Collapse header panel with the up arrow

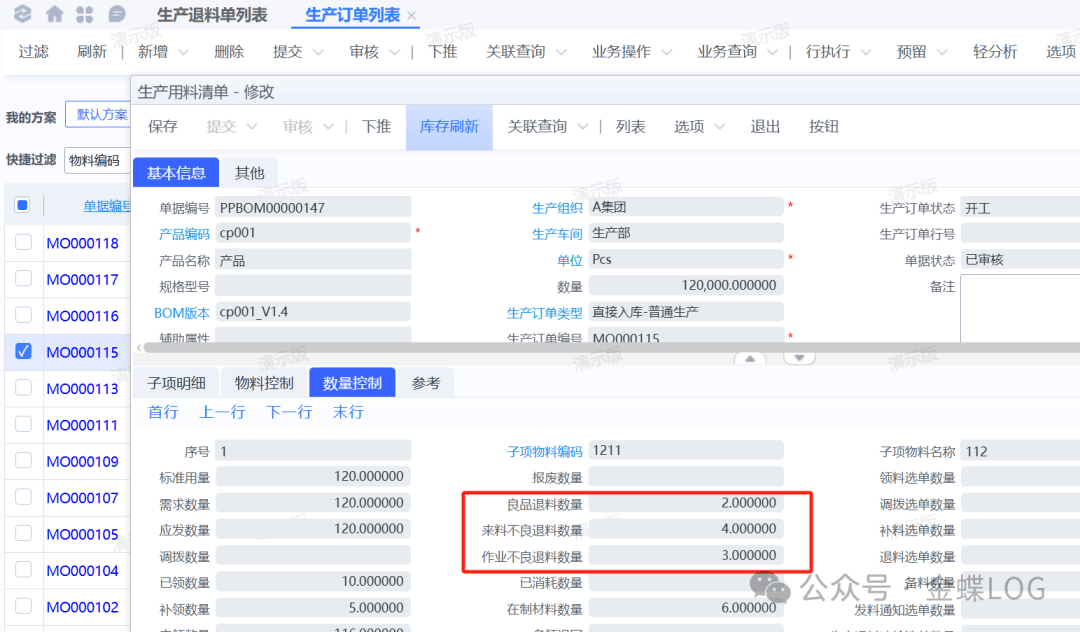click(x=750, y=358)
